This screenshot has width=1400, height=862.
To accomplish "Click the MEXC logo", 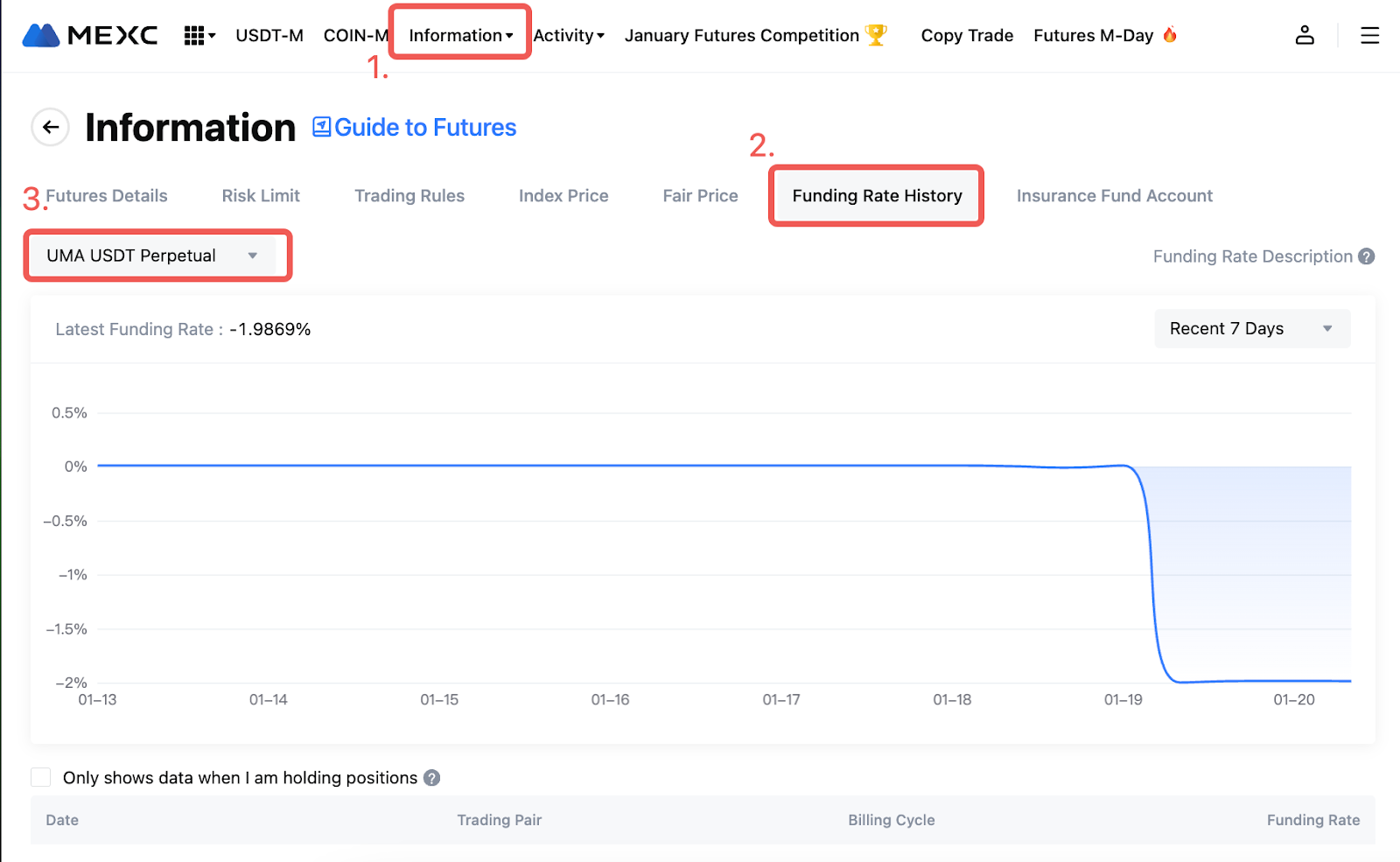I will point(90,35).
